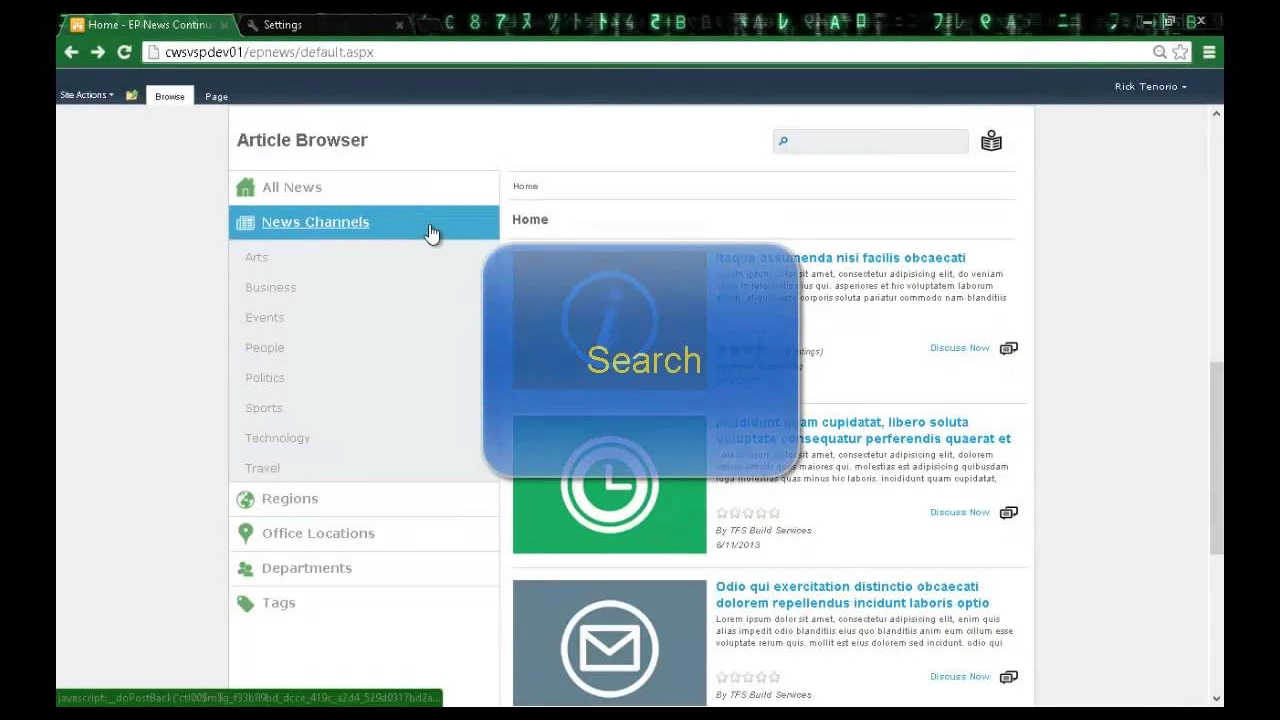The height and width of the screenshot is (720, 1280).
Task: Collapse the News Channels section
Action: click(x=364, y=222)
